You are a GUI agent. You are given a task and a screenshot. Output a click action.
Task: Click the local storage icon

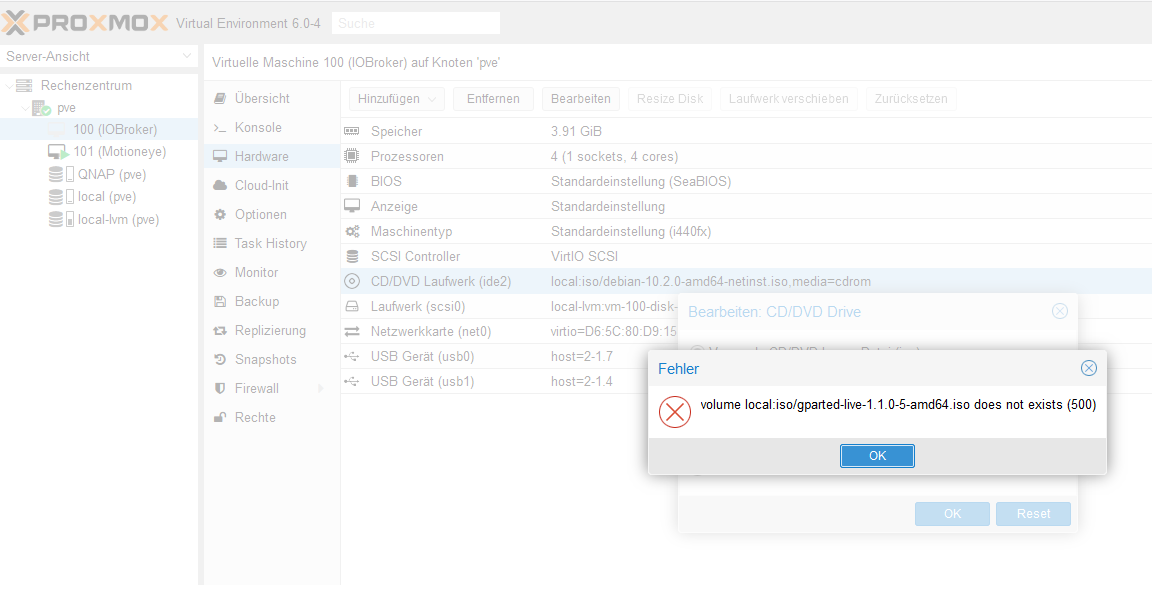coord(61,197)
